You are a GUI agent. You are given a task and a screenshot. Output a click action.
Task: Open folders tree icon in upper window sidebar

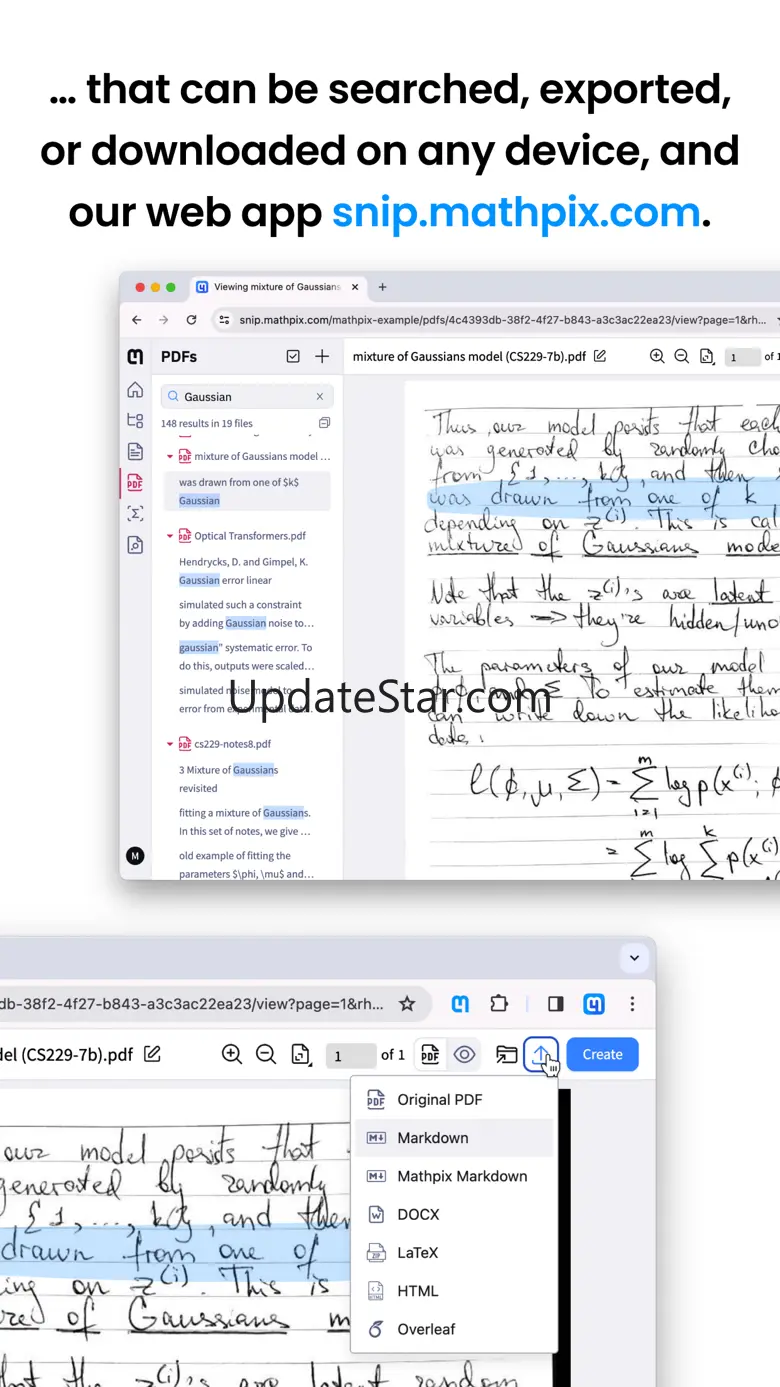(135, 421)
